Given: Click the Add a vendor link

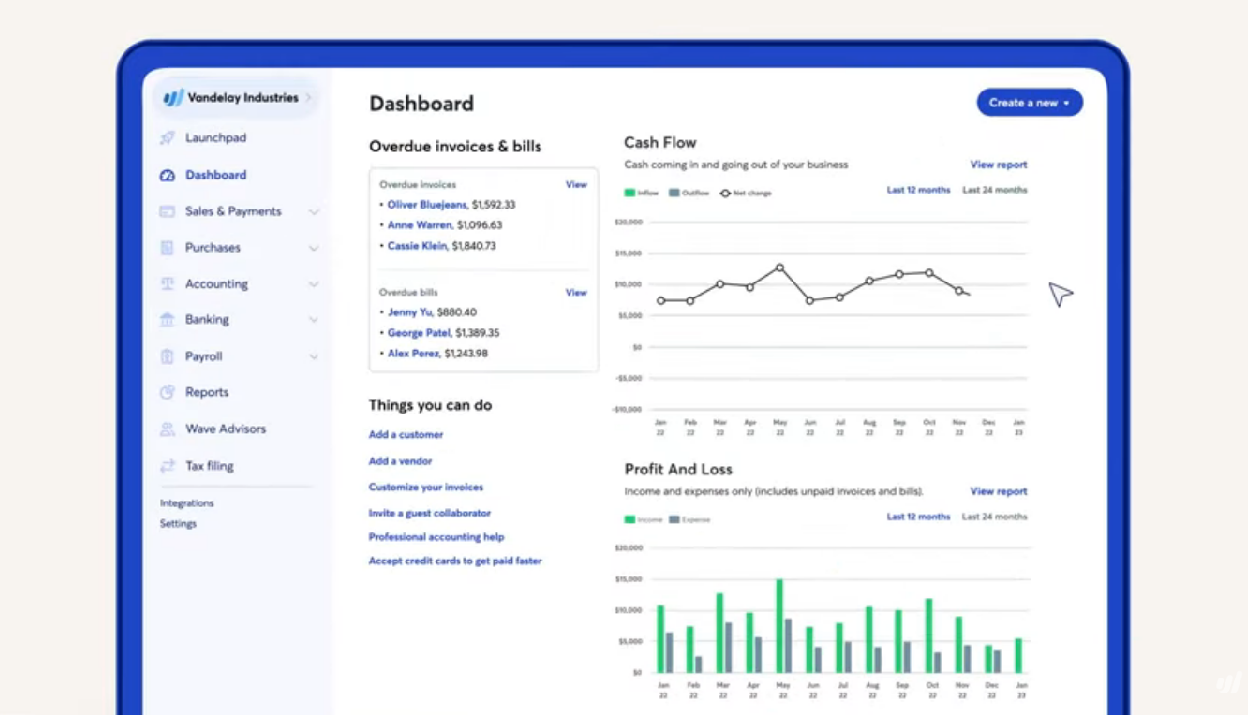Looking at the screenshot, I should pos(400,461).
